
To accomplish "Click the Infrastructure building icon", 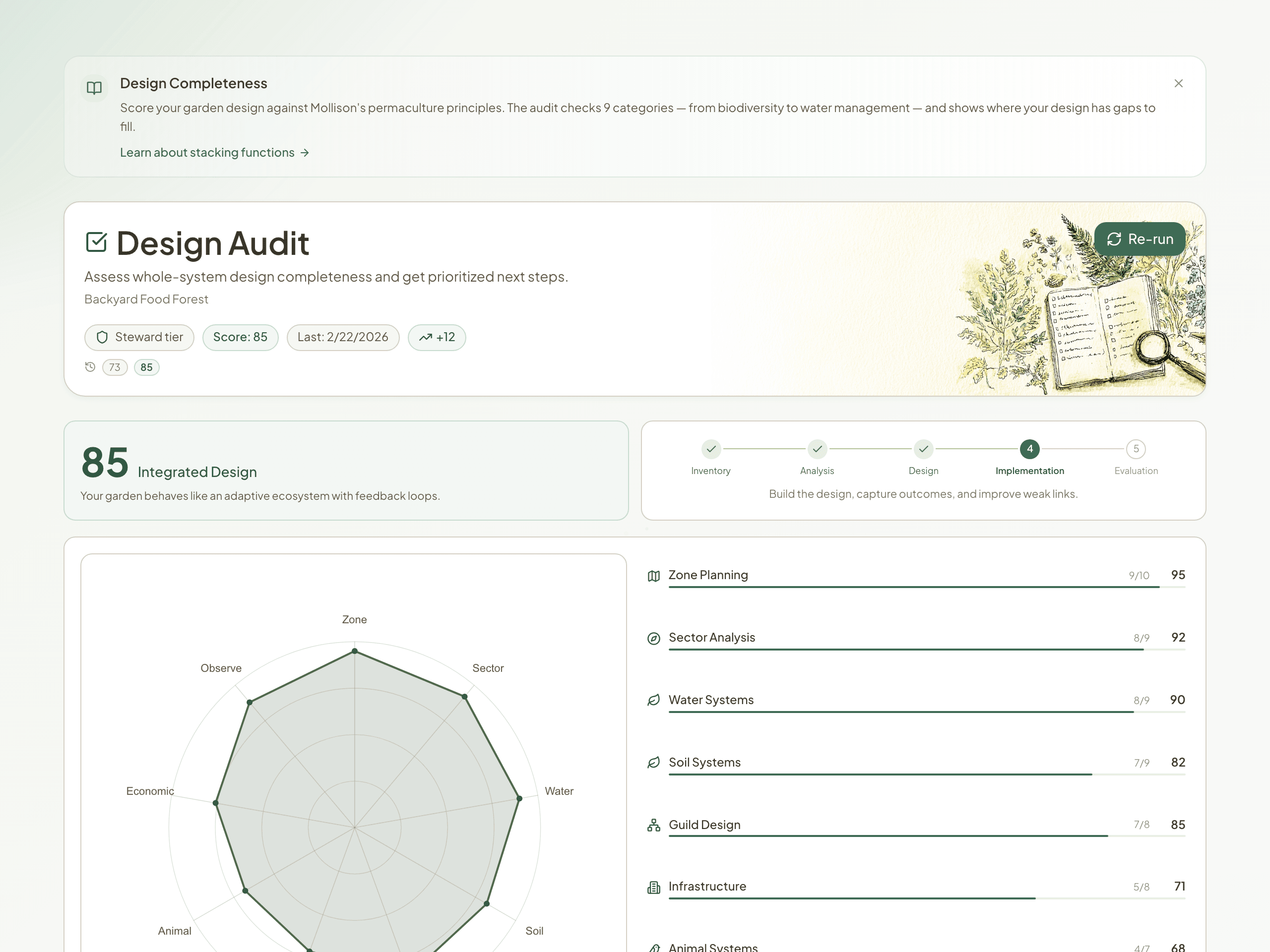I will pos(653,888).
